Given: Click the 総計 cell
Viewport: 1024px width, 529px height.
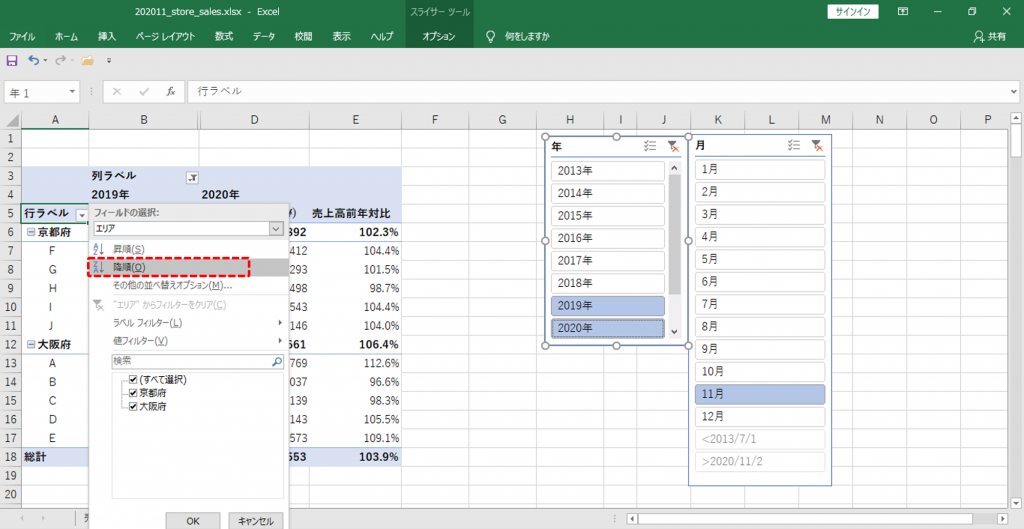Looking at the screenshot, I should coord(55,457).
